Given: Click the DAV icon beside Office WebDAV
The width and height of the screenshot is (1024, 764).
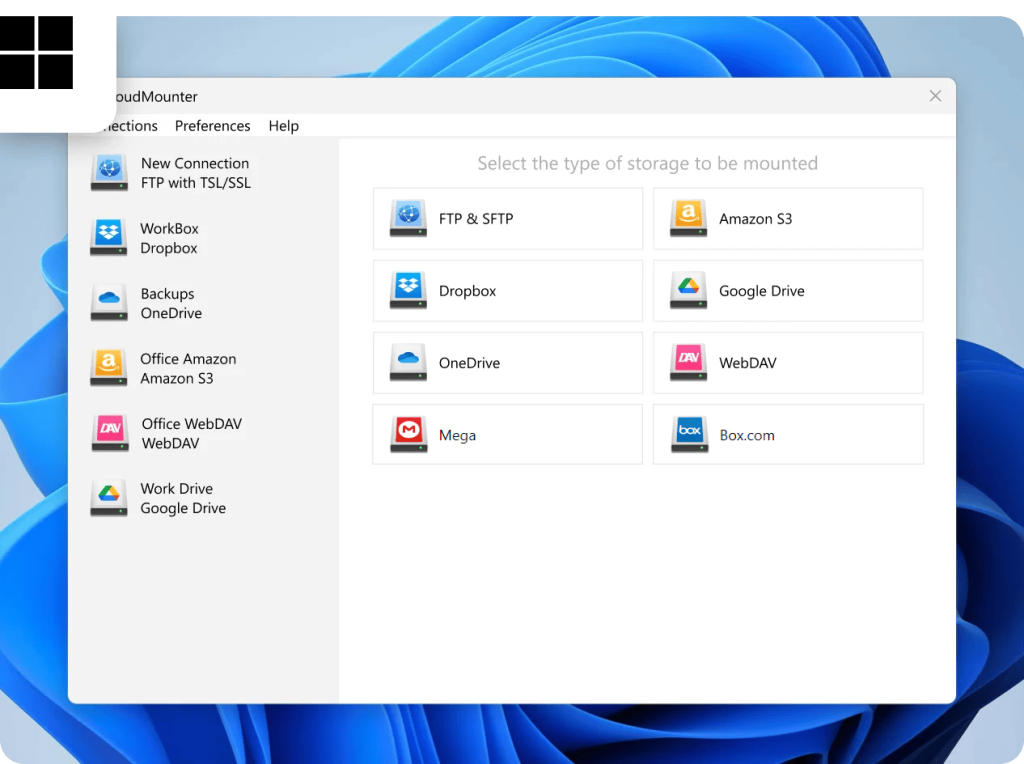Looking at the screenshot, I should pyautogui.click(x=110, y=433).
